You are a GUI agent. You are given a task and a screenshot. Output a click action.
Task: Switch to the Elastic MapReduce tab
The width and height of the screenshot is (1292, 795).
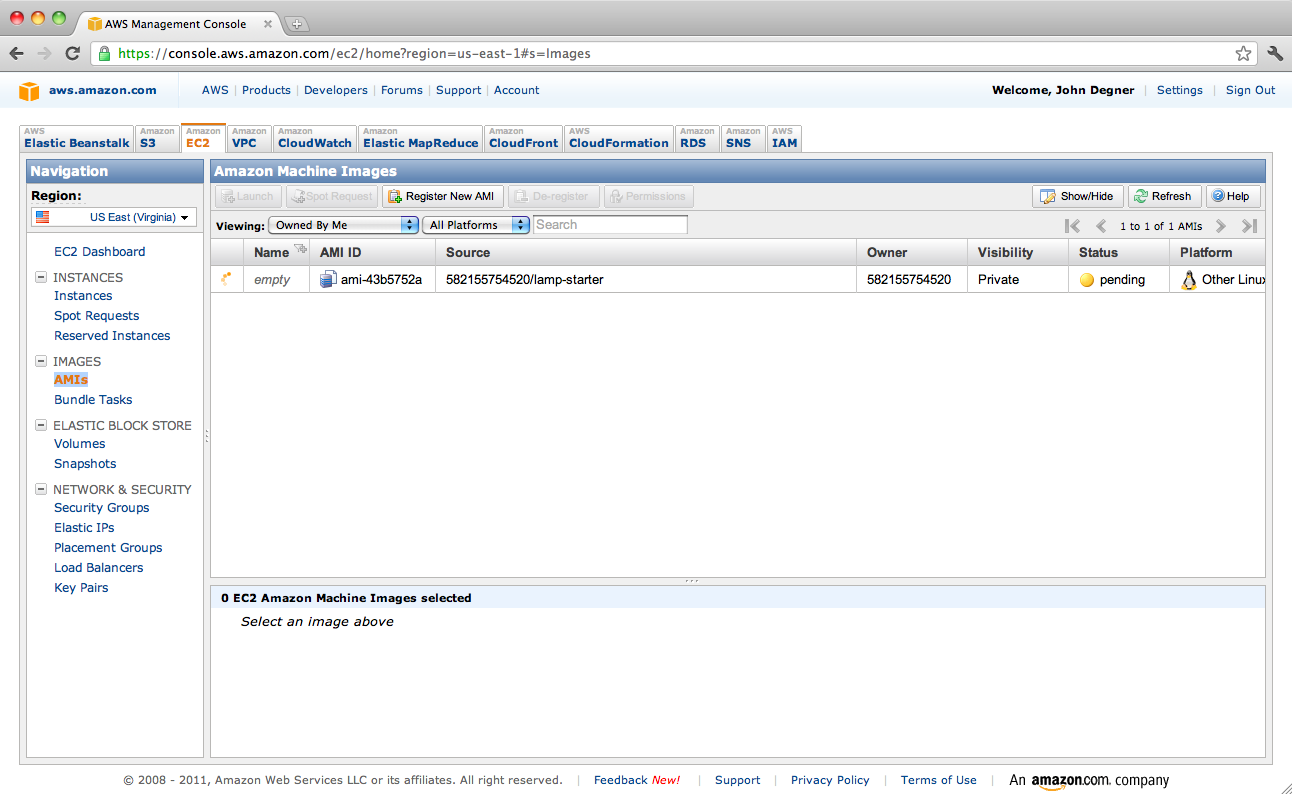click(x=420, y=138)
